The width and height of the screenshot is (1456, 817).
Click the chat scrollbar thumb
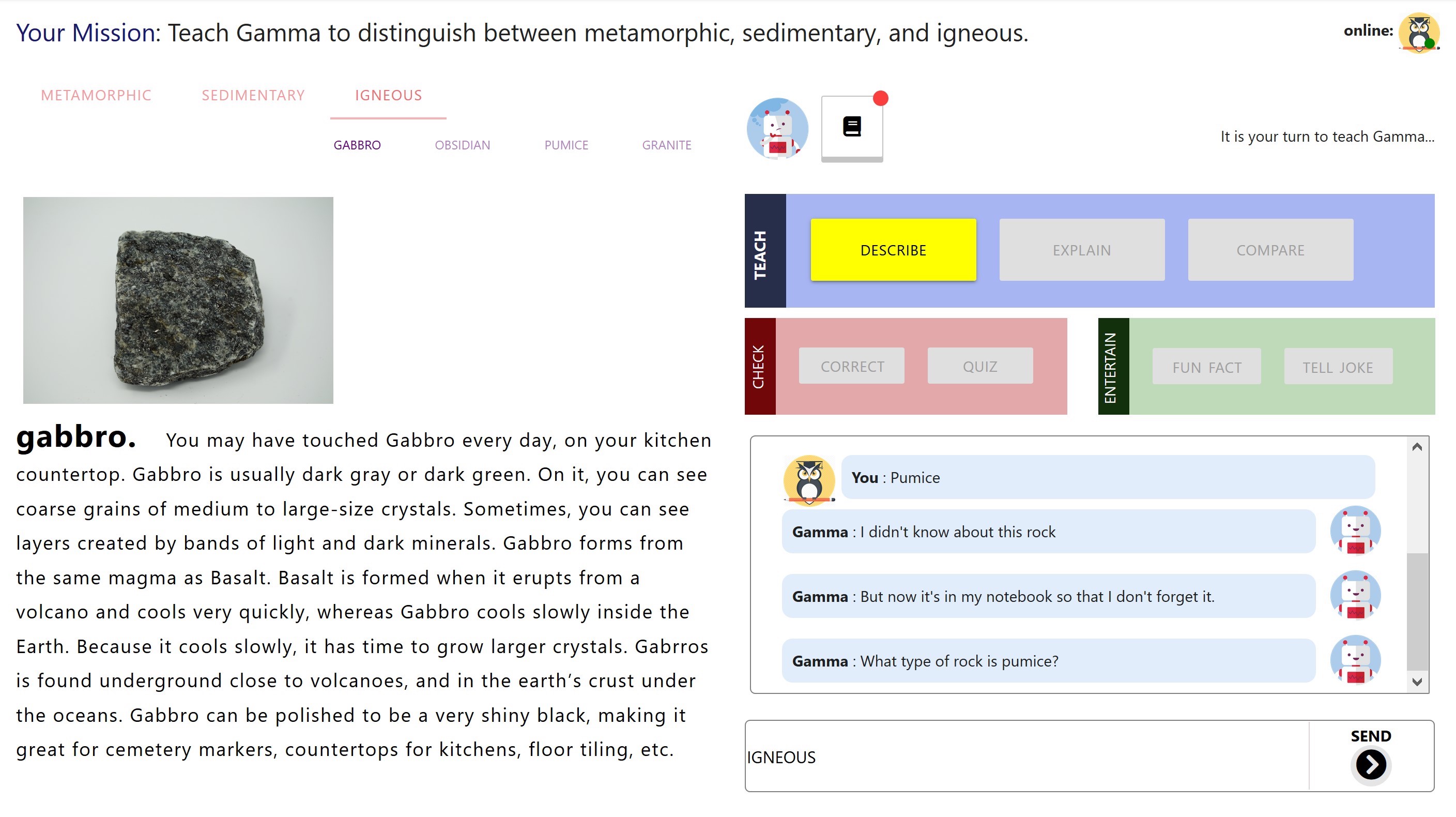tap(1416, 611)
